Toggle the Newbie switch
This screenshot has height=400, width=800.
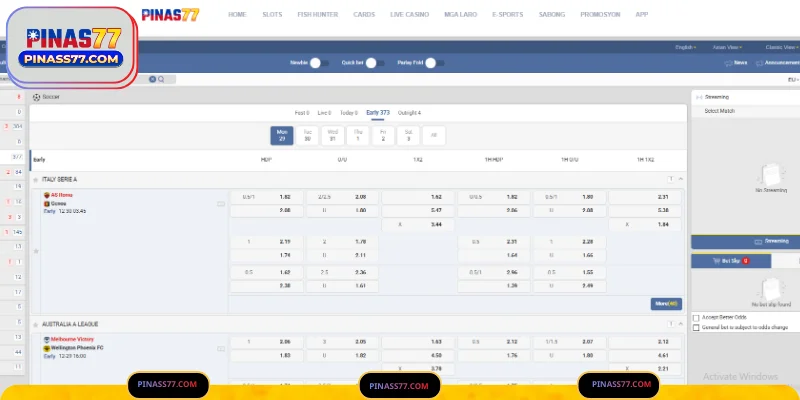pos(319,63)
